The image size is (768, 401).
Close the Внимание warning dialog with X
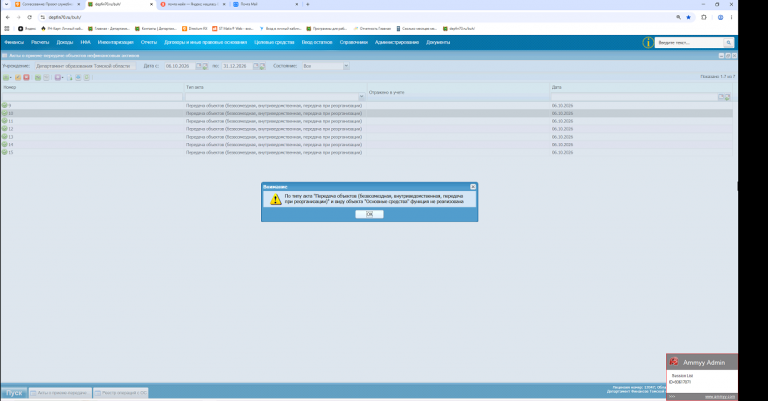coord(473,187)
